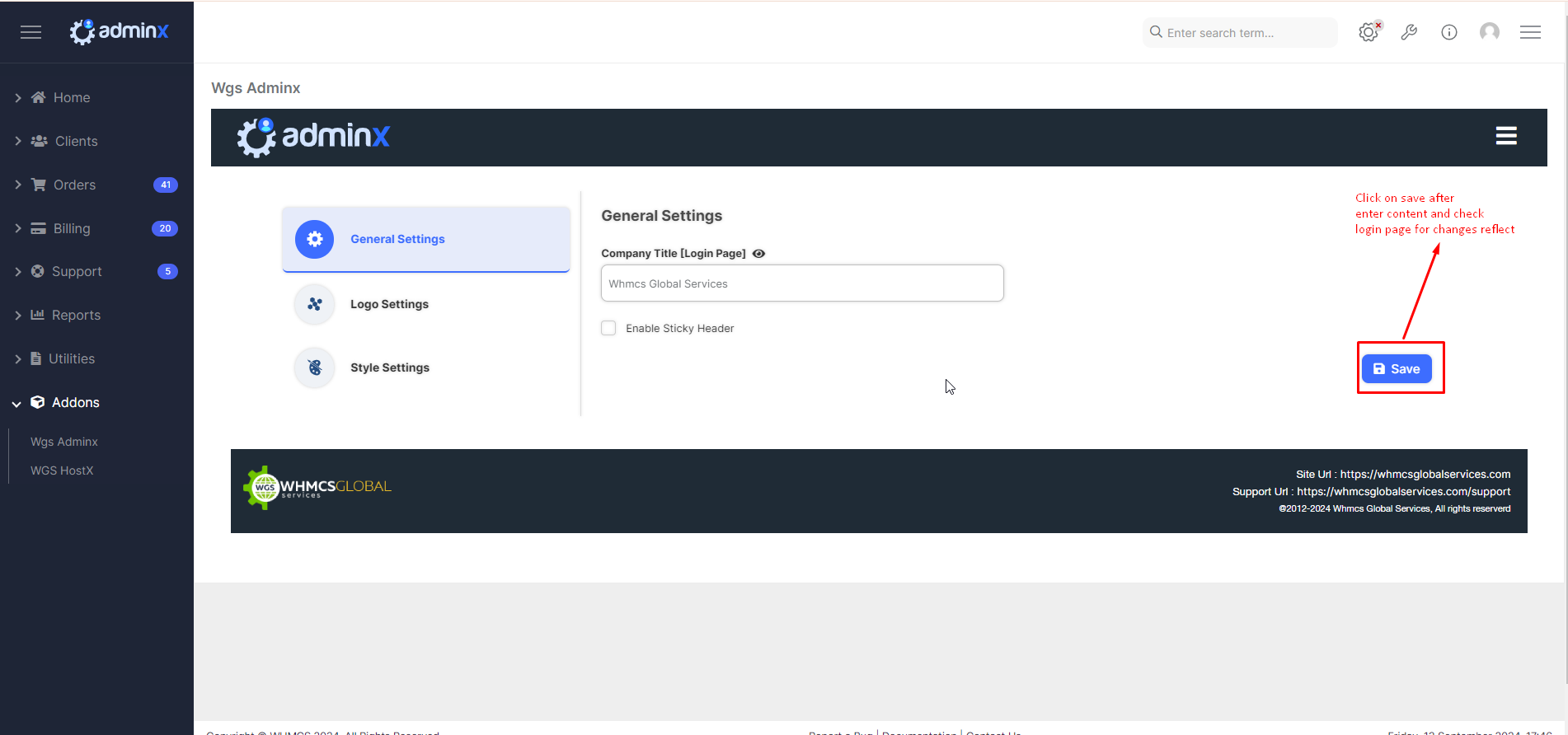Open WGS HostX under Addons
The image size is (1568, 735).
[62, 470]
